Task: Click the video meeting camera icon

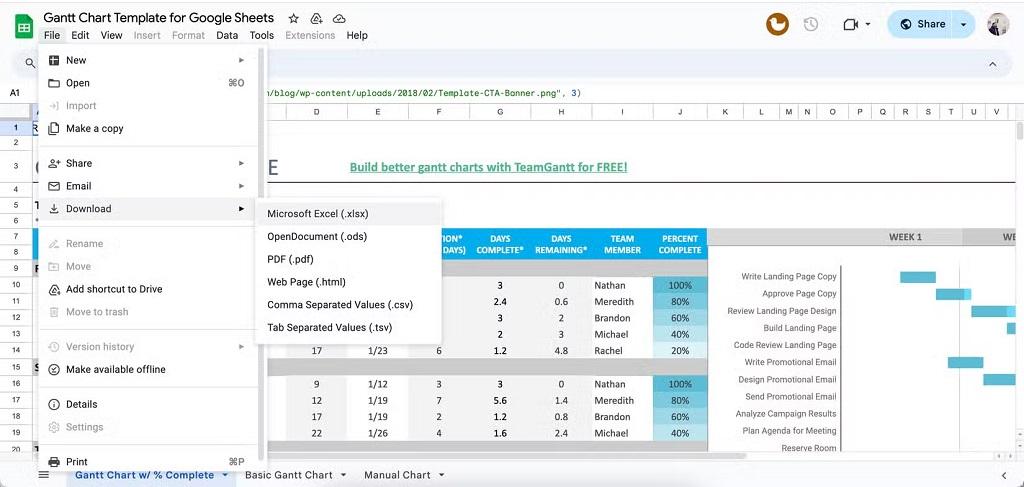Action: click(850, 24)
